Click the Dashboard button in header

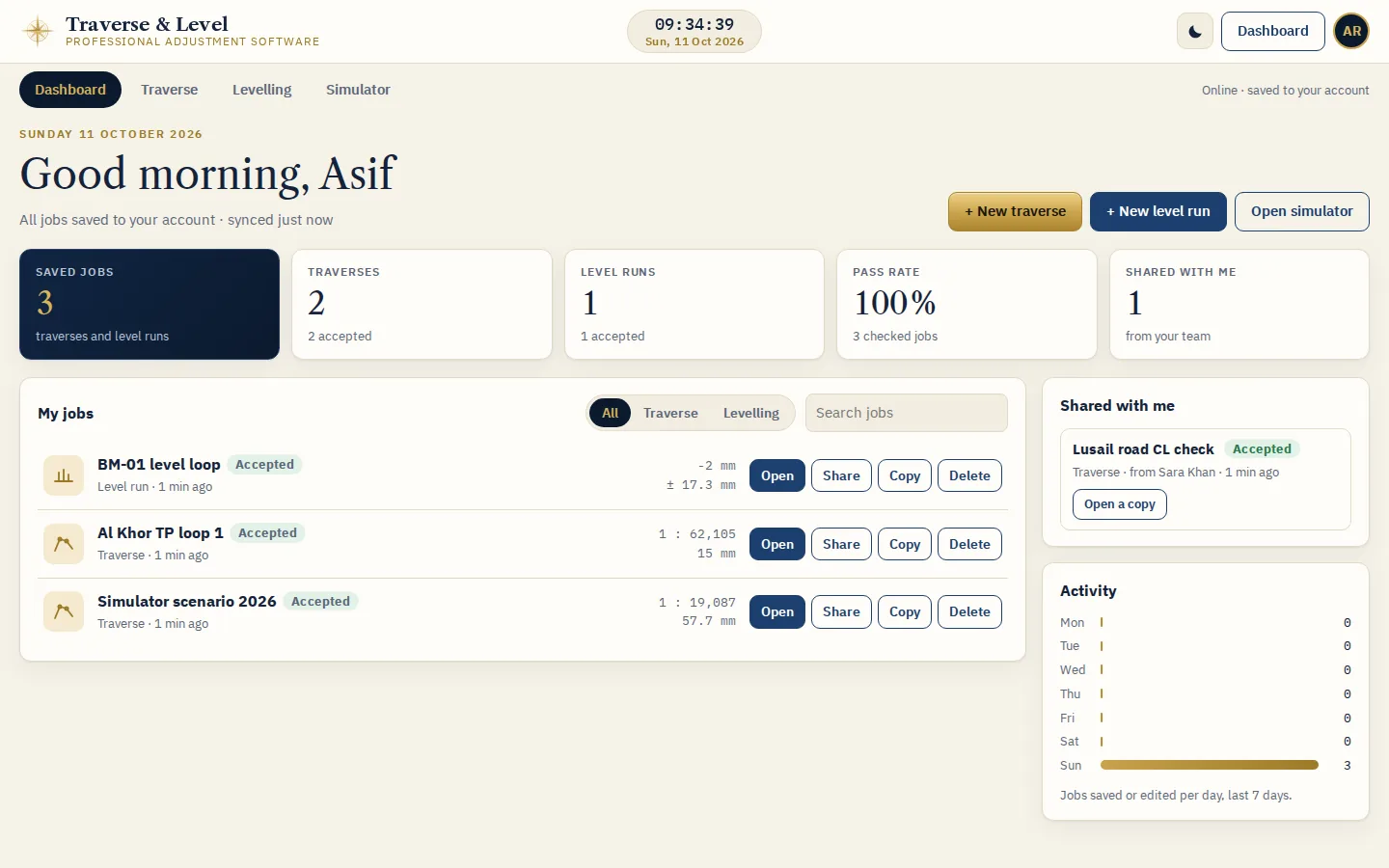click(1272, 31)
